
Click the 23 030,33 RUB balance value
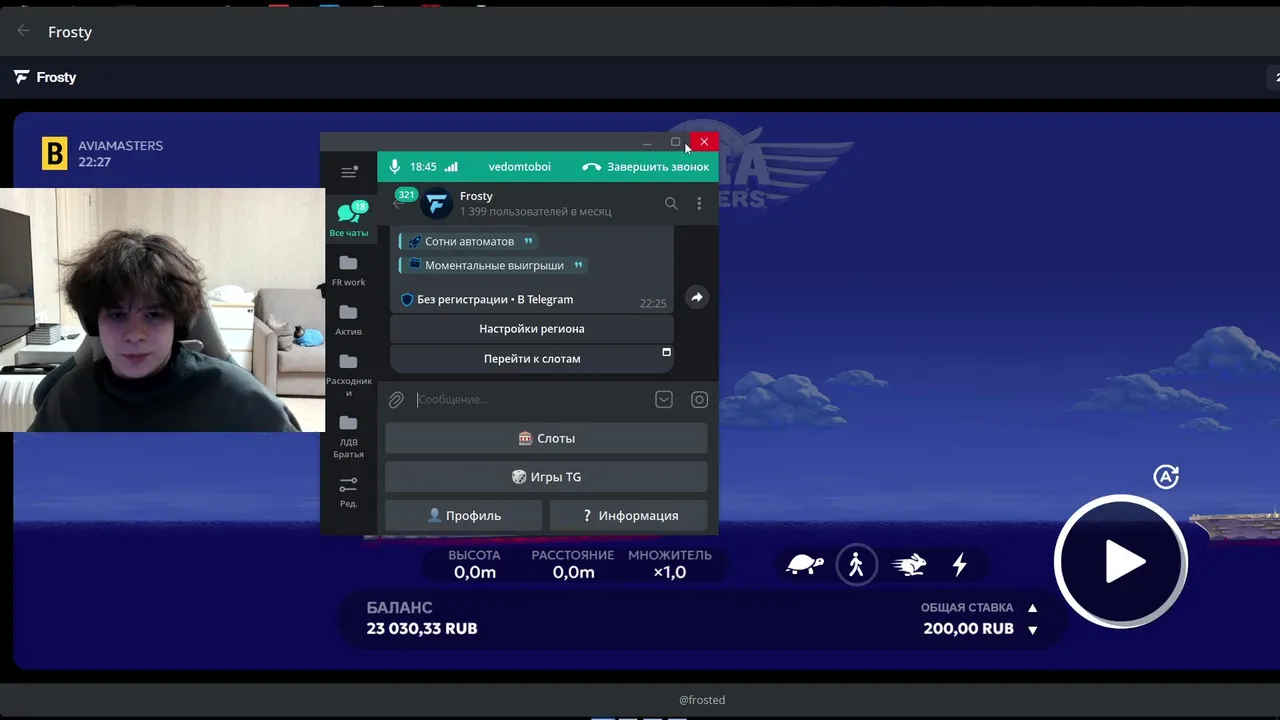pyautogui.click(x=422, y=629)
